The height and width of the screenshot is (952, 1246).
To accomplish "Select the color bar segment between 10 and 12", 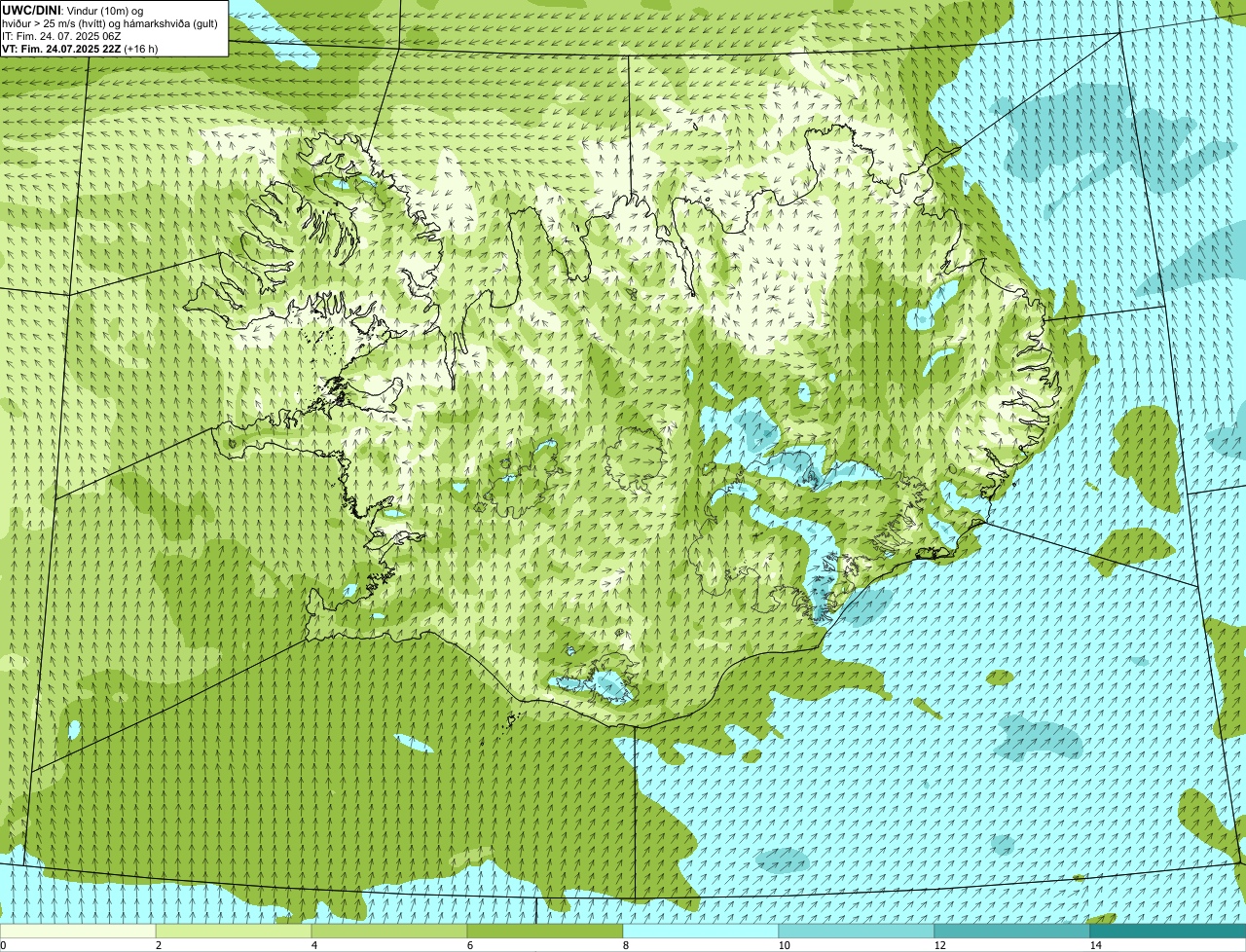I will pyautogui.click(x=857, y=931).
